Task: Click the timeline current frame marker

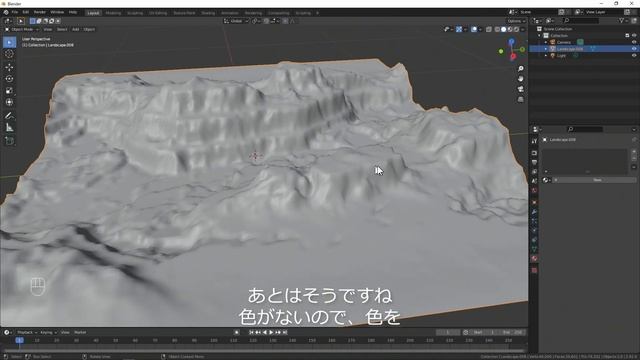Action: (19, 340)
